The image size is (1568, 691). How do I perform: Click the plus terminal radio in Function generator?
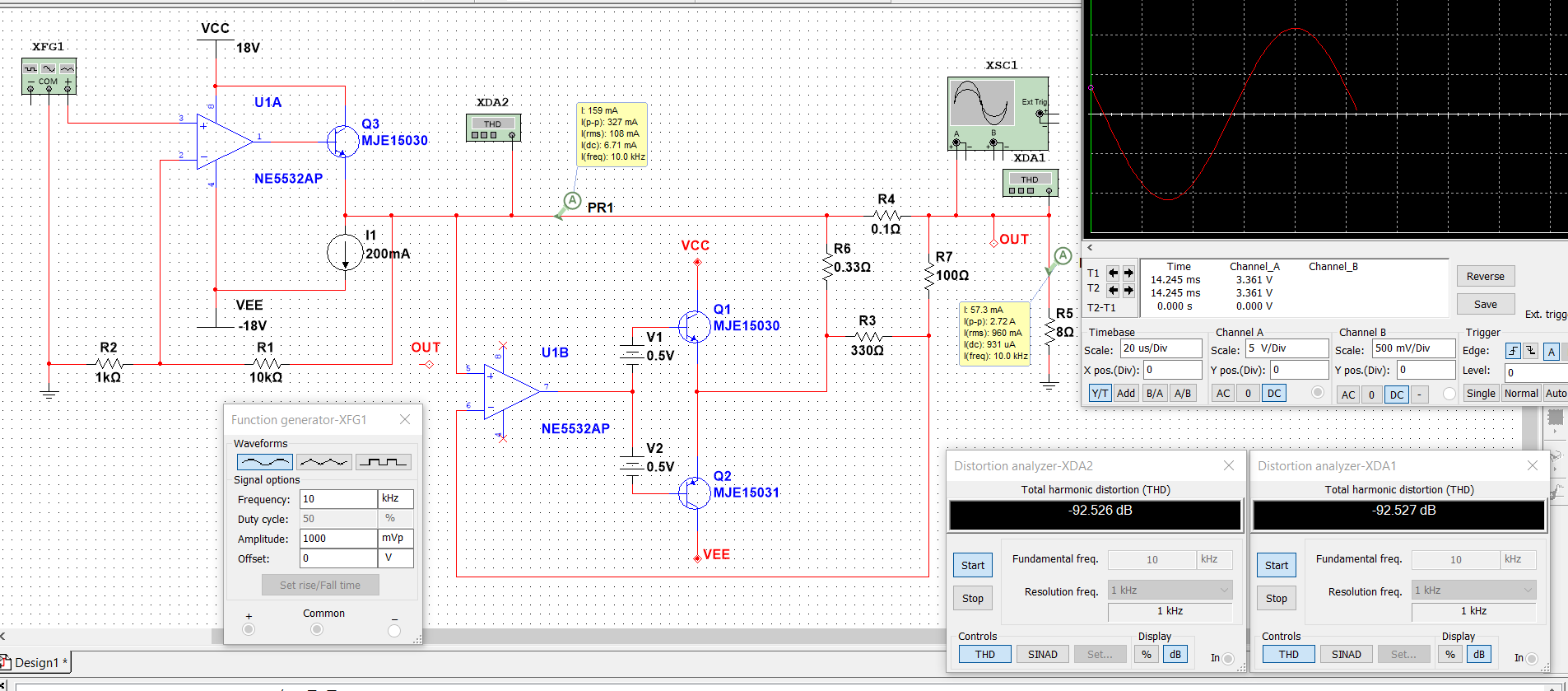(x=249, y=630)
